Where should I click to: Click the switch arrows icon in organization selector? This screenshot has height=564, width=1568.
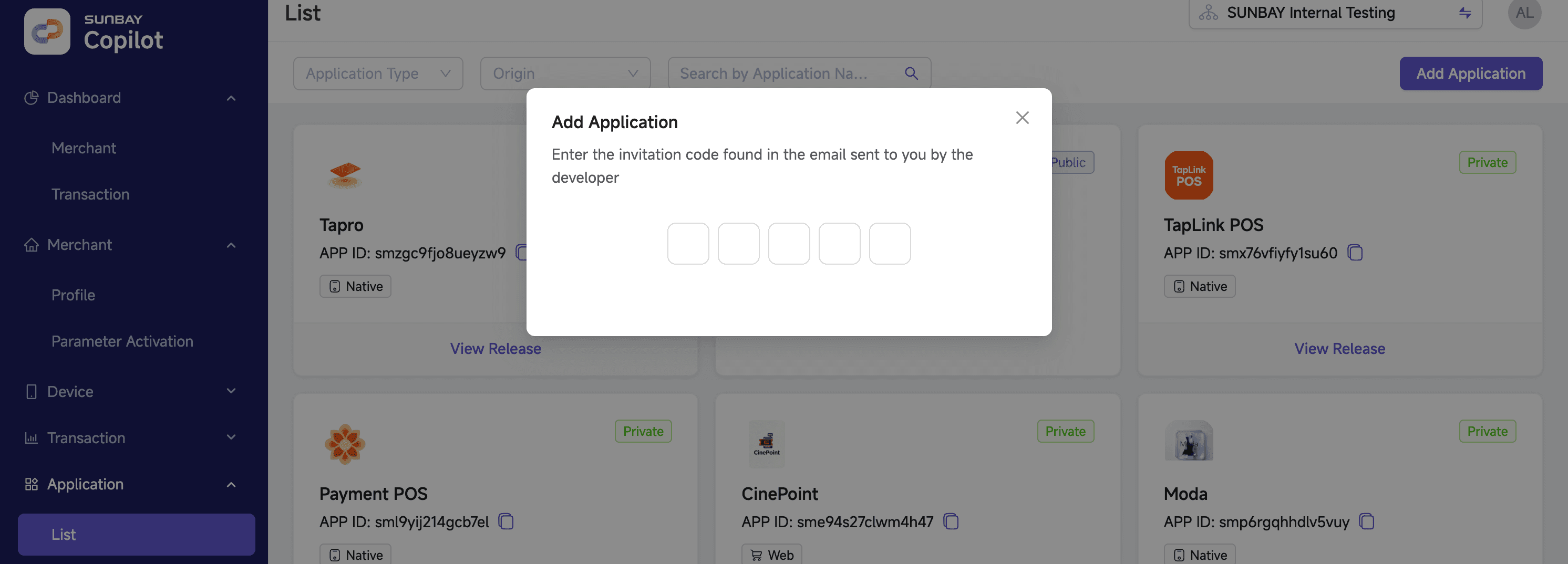1465,13
